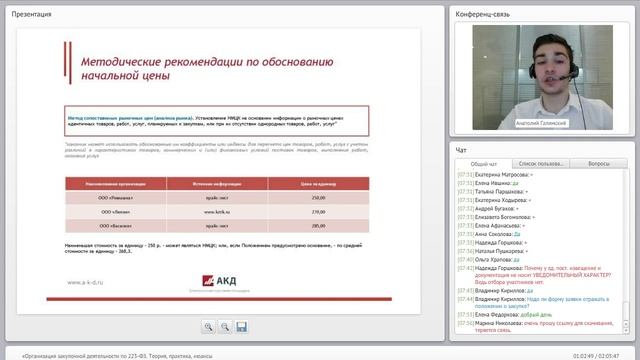640x360 pixels.
Task: Click Владимир Кириллов's question about форму заявки
Action: (x=533, y=302)
